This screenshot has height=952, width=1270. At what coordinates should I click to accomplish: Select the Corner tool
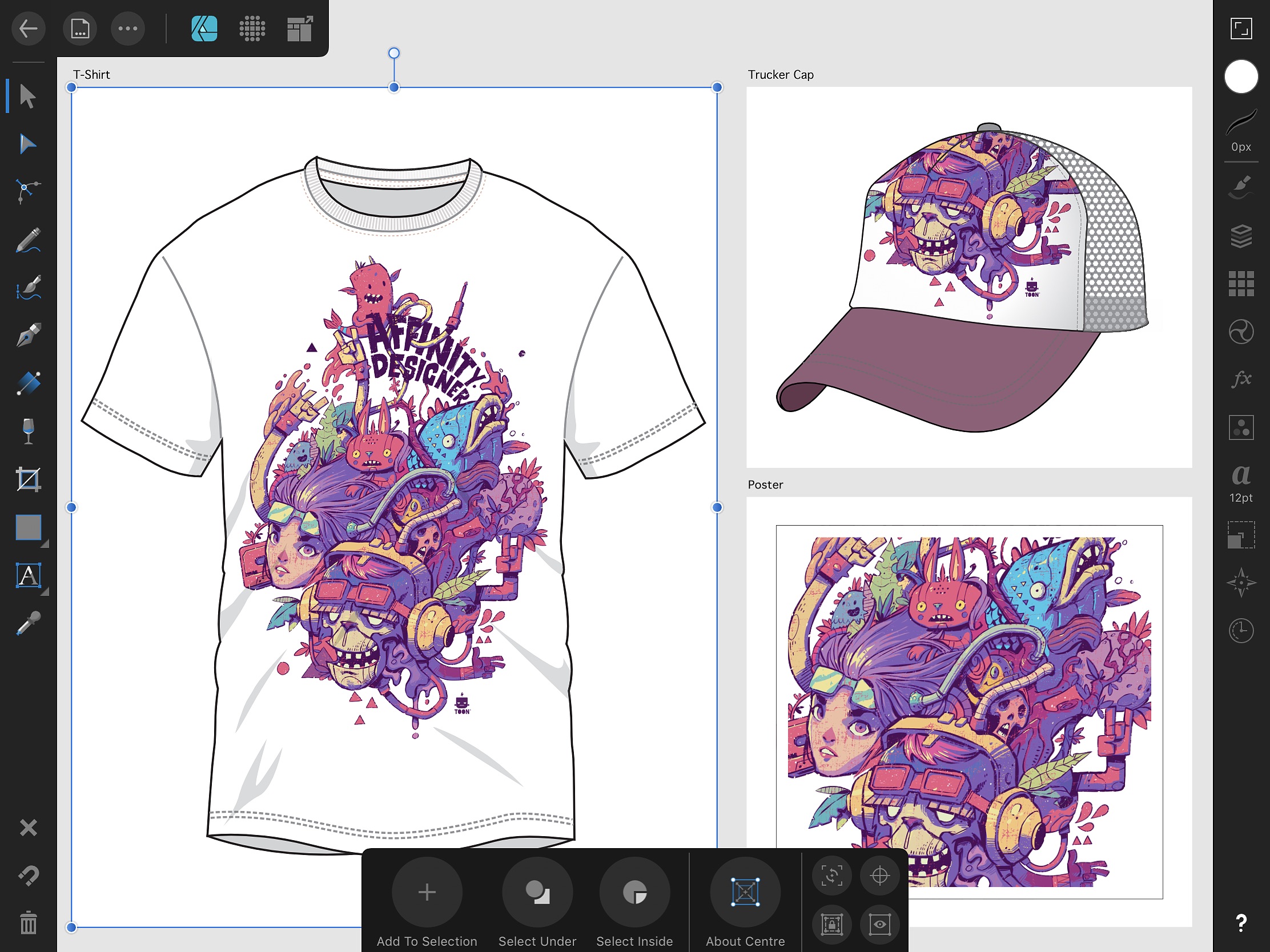(27, 191)
